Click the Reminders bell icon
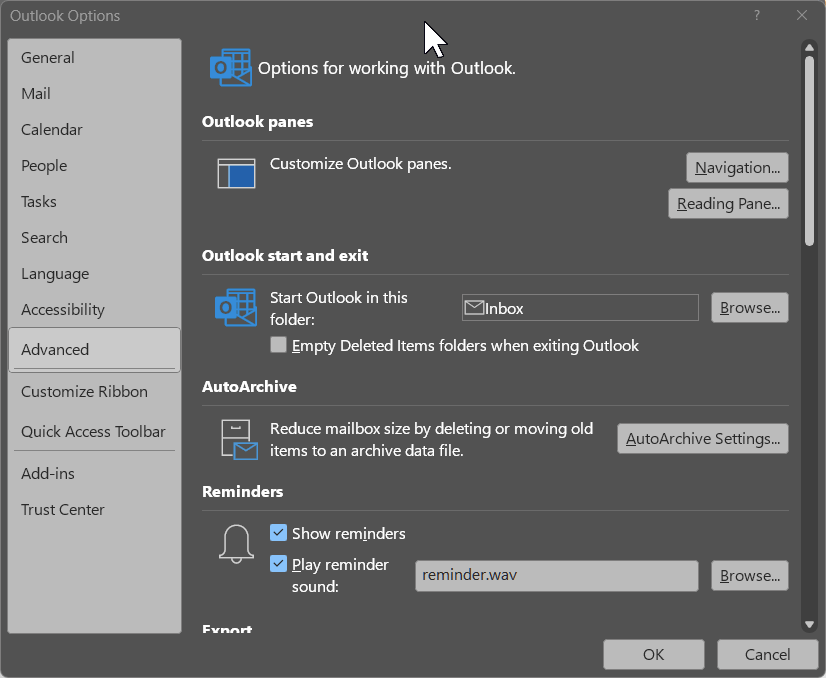 click(237, 544)
